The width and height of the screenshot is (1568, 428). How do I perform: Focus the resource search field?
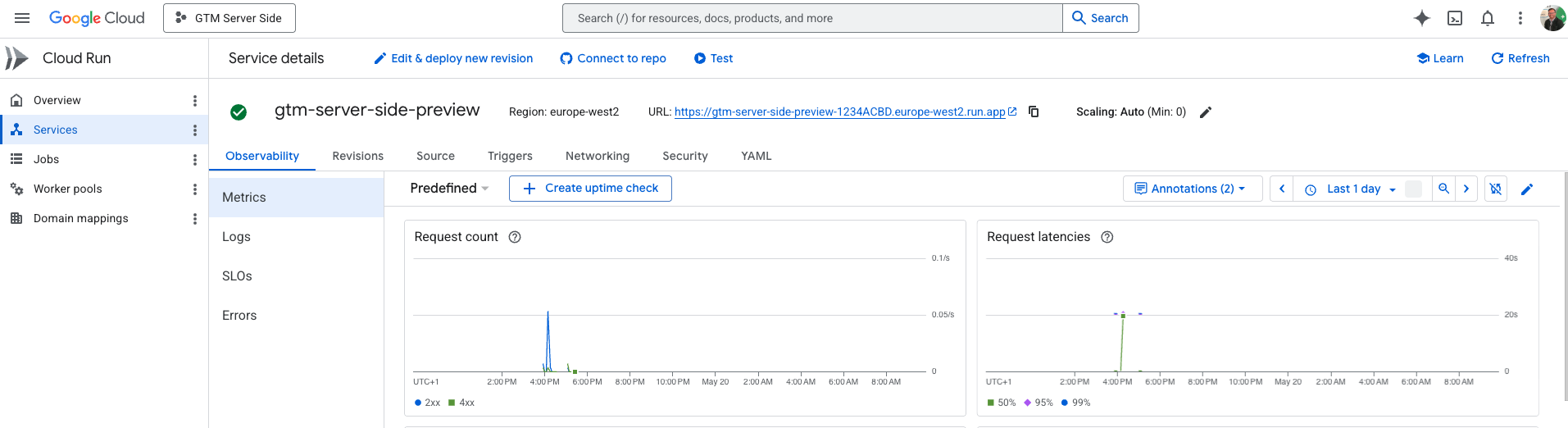tap(812, 18)
